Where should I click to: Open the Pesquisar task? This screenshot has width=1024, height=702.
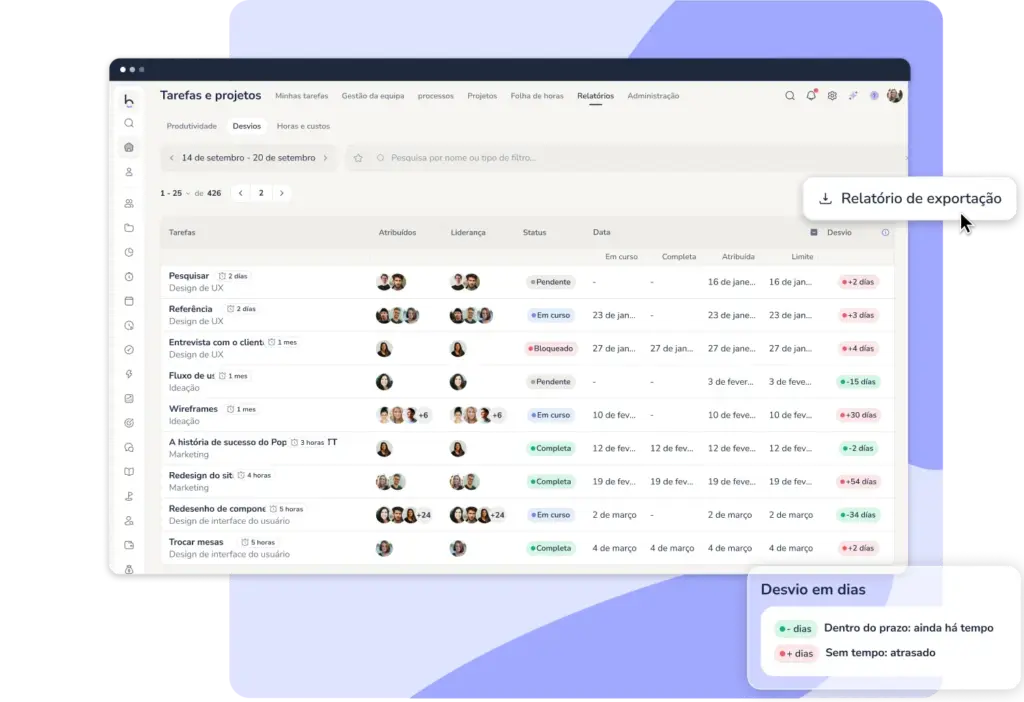click(x=189, y=276)
